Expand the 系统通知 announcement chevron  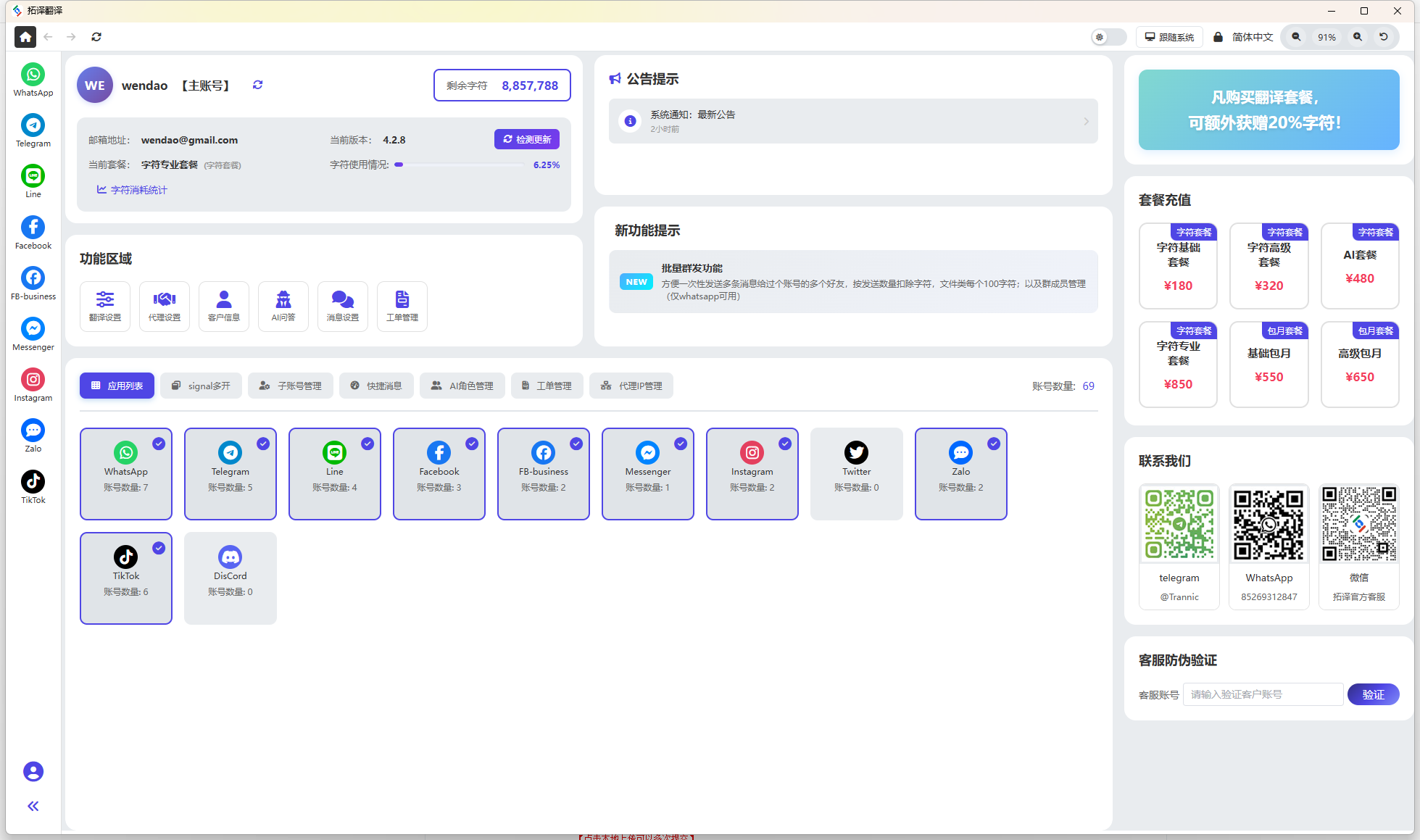pyautogui.click(x=1086, y=121)
